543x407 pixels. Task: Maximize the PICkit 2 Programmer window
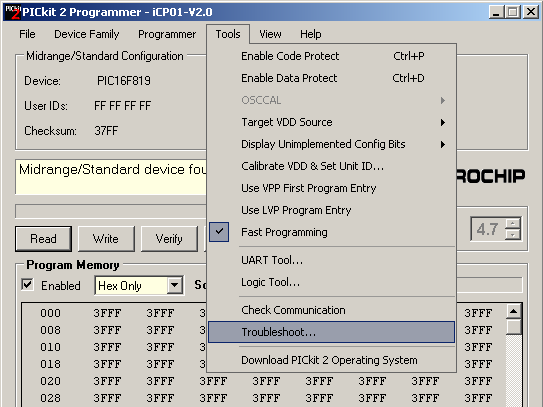tap(513, 12)
